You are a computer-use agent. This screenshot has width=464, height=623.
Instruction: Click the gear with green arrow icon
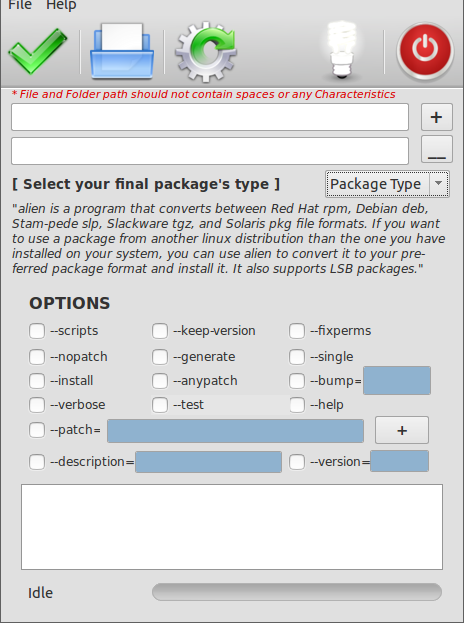click(206, 52)
